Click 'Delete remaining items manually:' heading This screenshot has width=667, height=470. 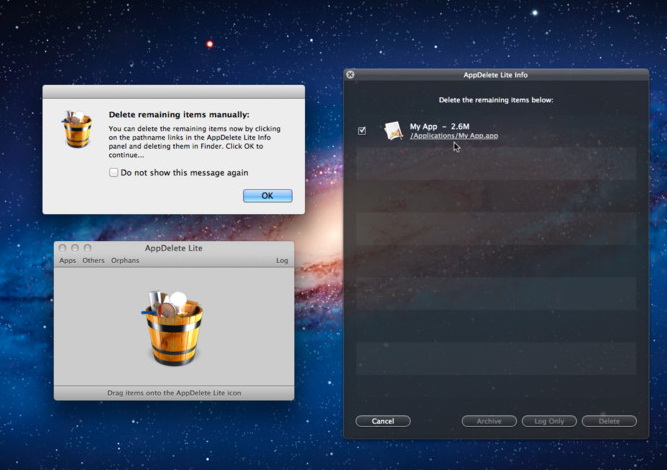click(x=179, y=114)
